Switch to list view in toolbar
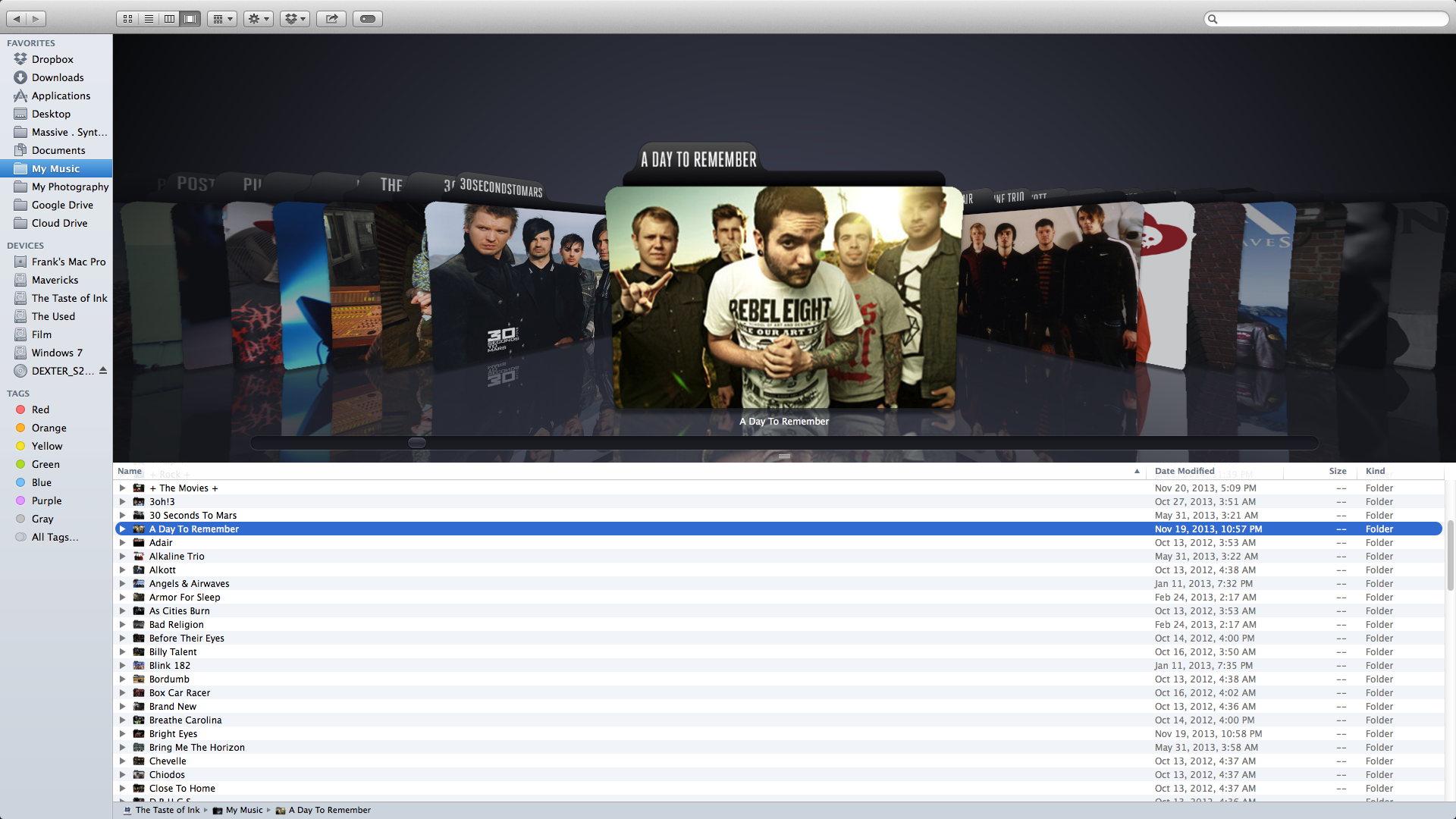 149,19
